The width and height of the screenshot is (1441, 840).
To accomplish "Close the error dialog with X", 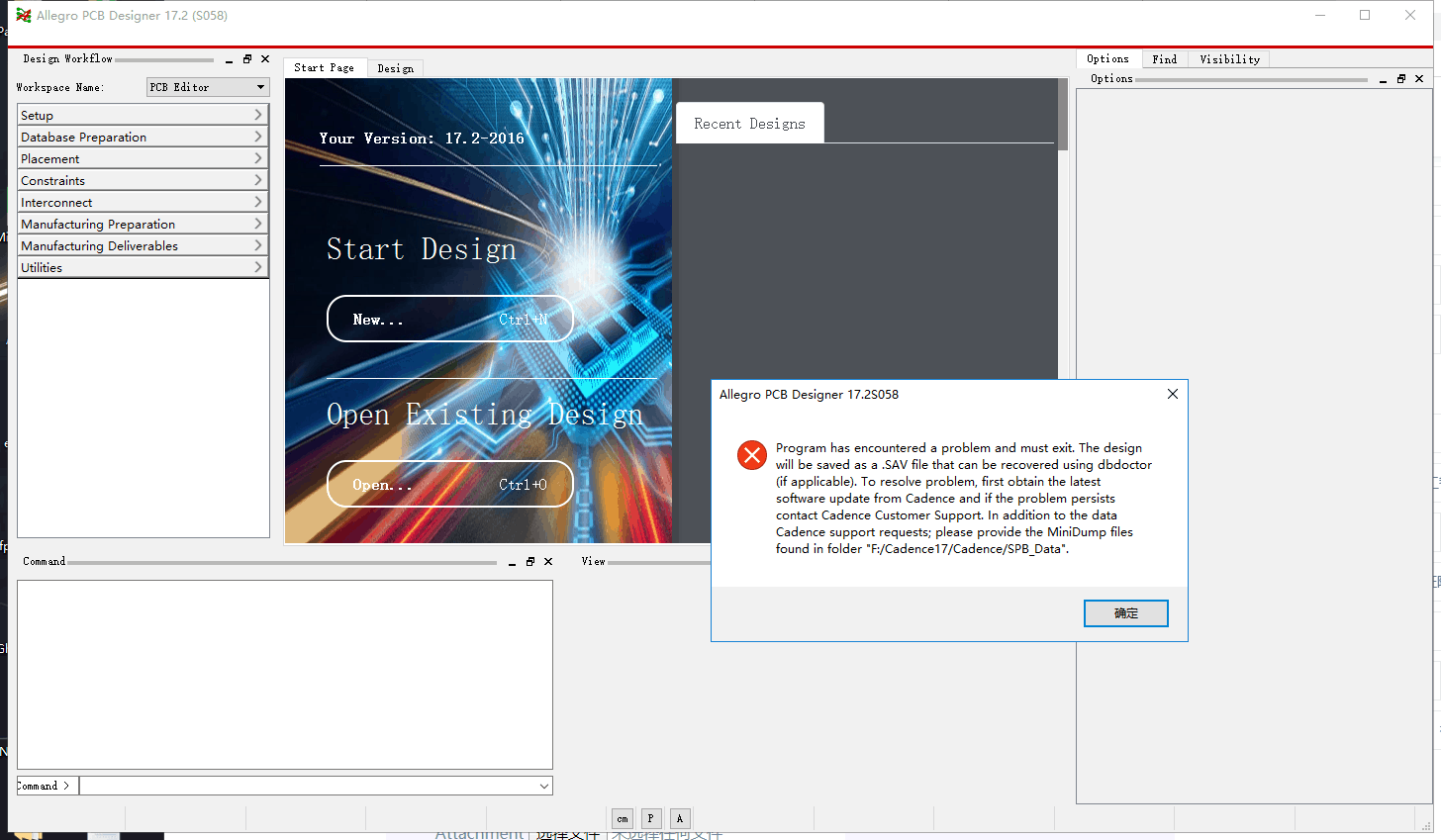I will tap(1173, 394).
